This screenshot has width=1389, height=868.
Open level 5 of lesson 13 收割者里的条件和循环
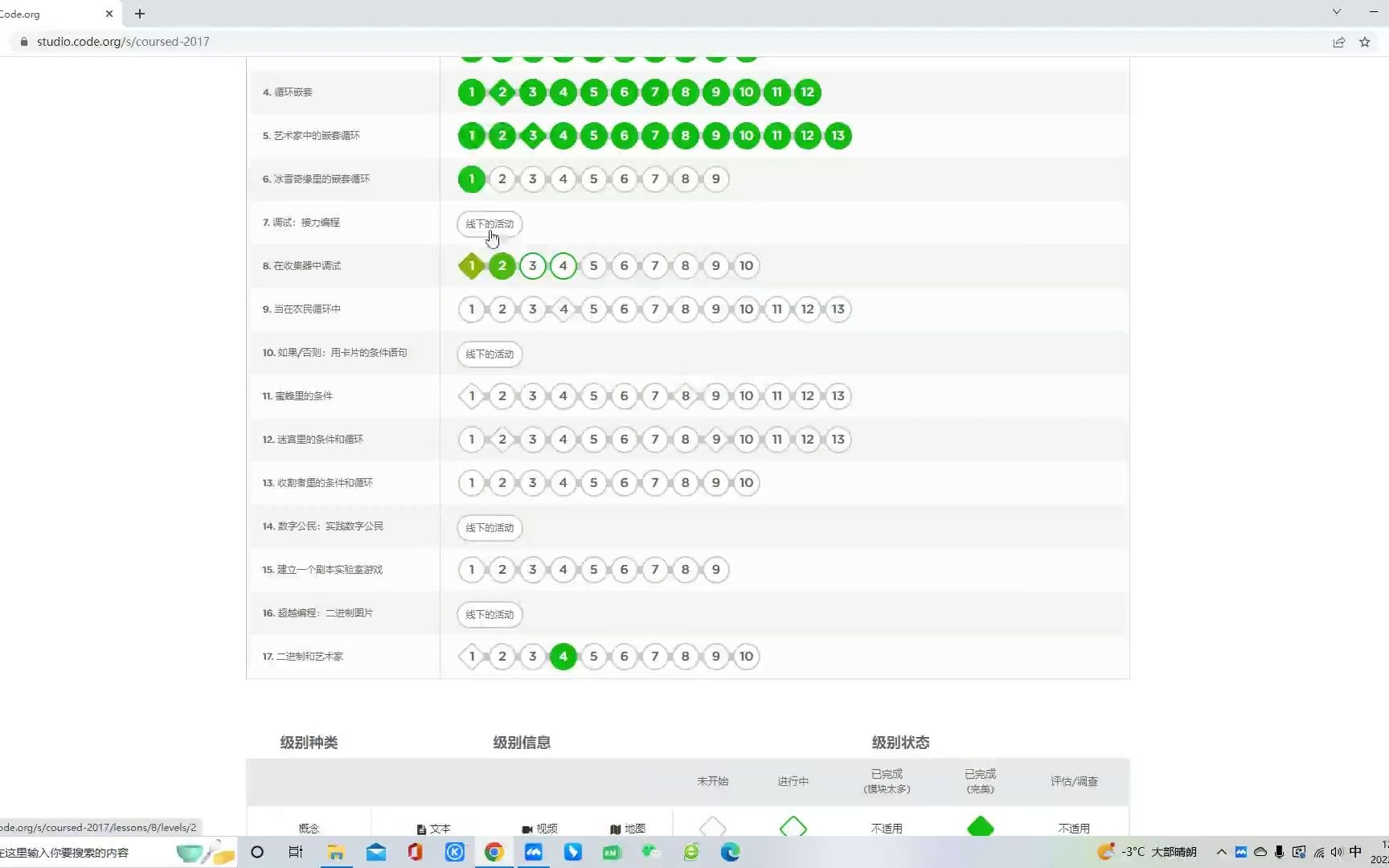click(x=594, y=483)
